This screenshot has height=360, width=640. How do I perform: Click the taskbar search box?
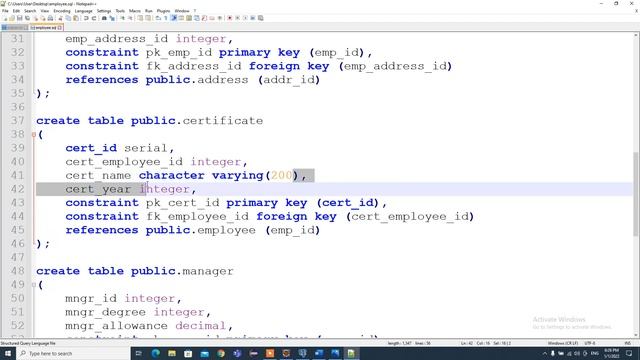coord(73,353)
